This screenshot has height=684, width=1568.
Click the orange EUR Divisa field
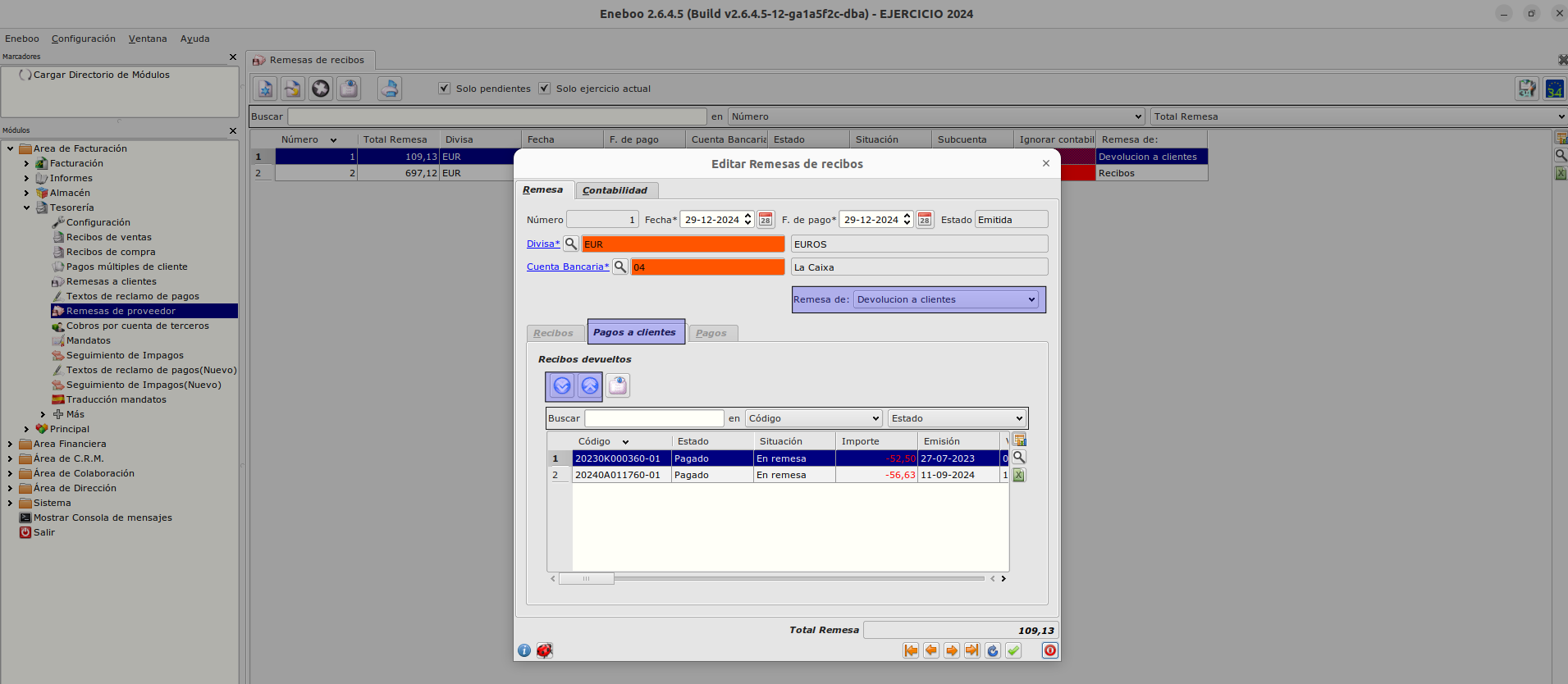[683, 244]
